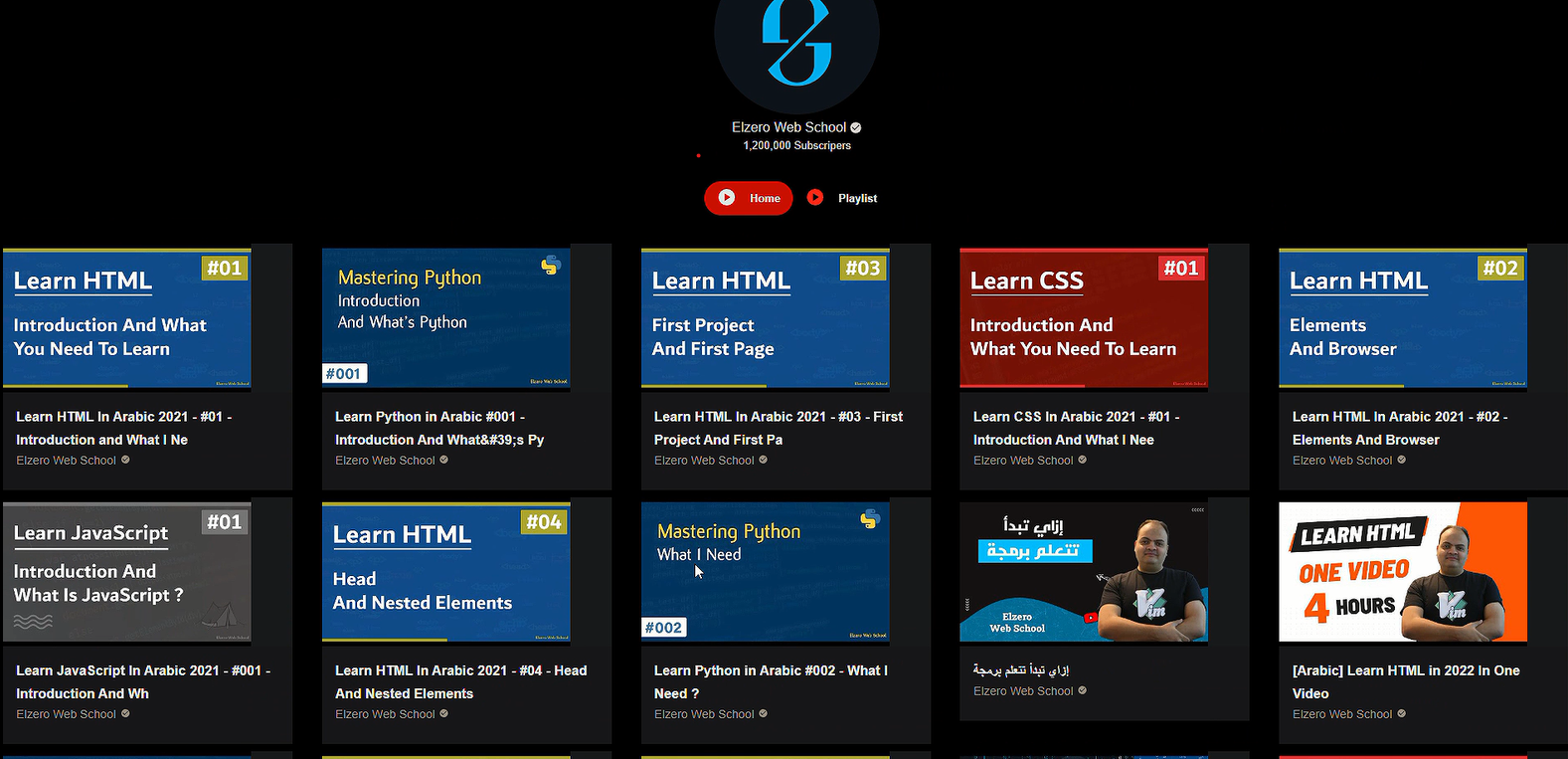The image size is (1568, 759).
Task: Click the red play icon beside Playlist
Action: [x=815, y=198]
